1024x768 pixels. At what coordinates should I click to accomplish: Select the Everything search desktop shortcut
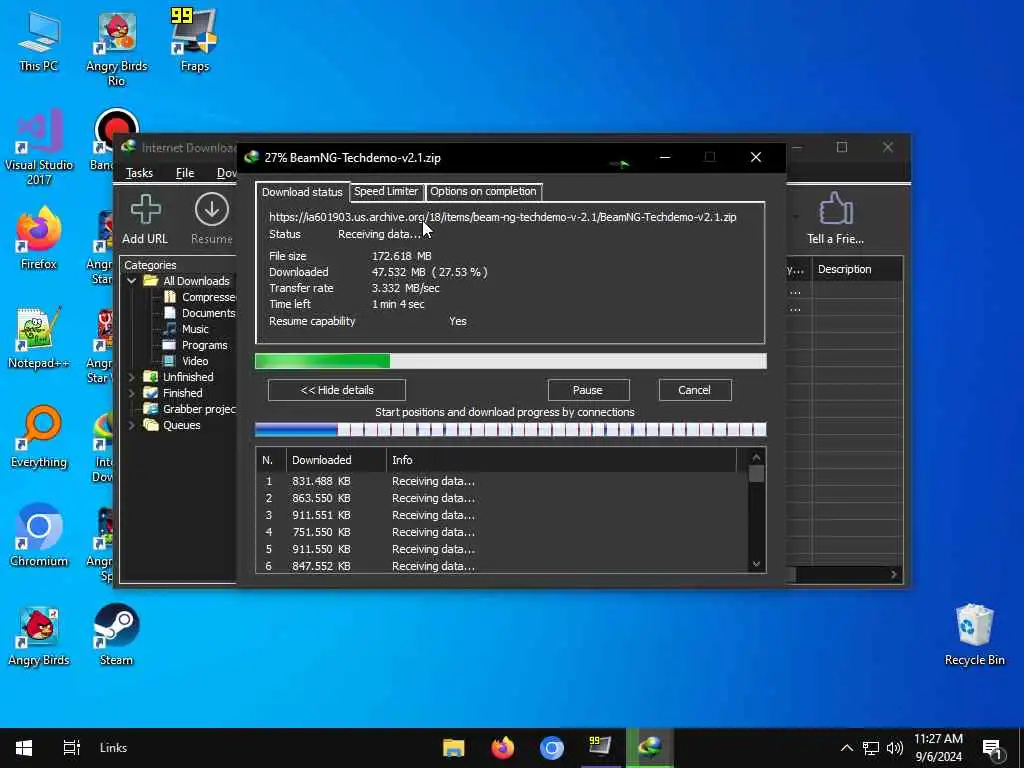pyautogui.click(x=39, y=438)
